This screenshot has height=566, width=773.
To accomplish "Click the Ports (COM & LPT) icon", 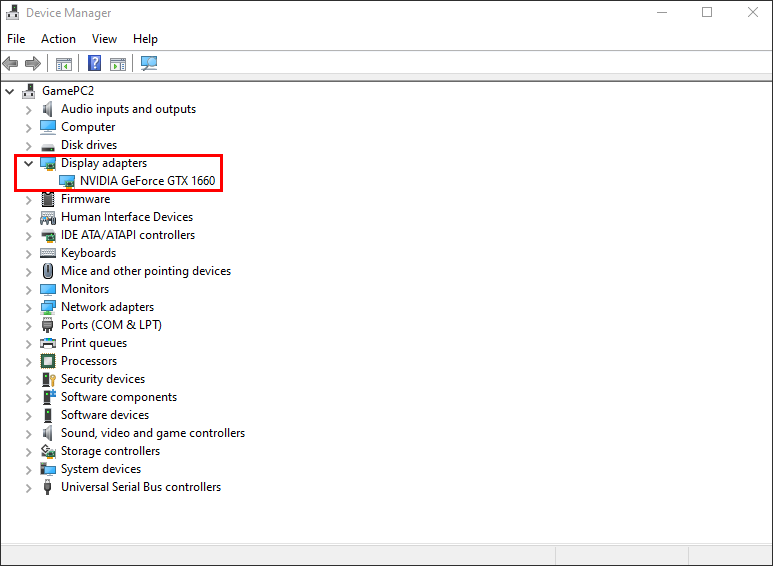I will [47, 325].
